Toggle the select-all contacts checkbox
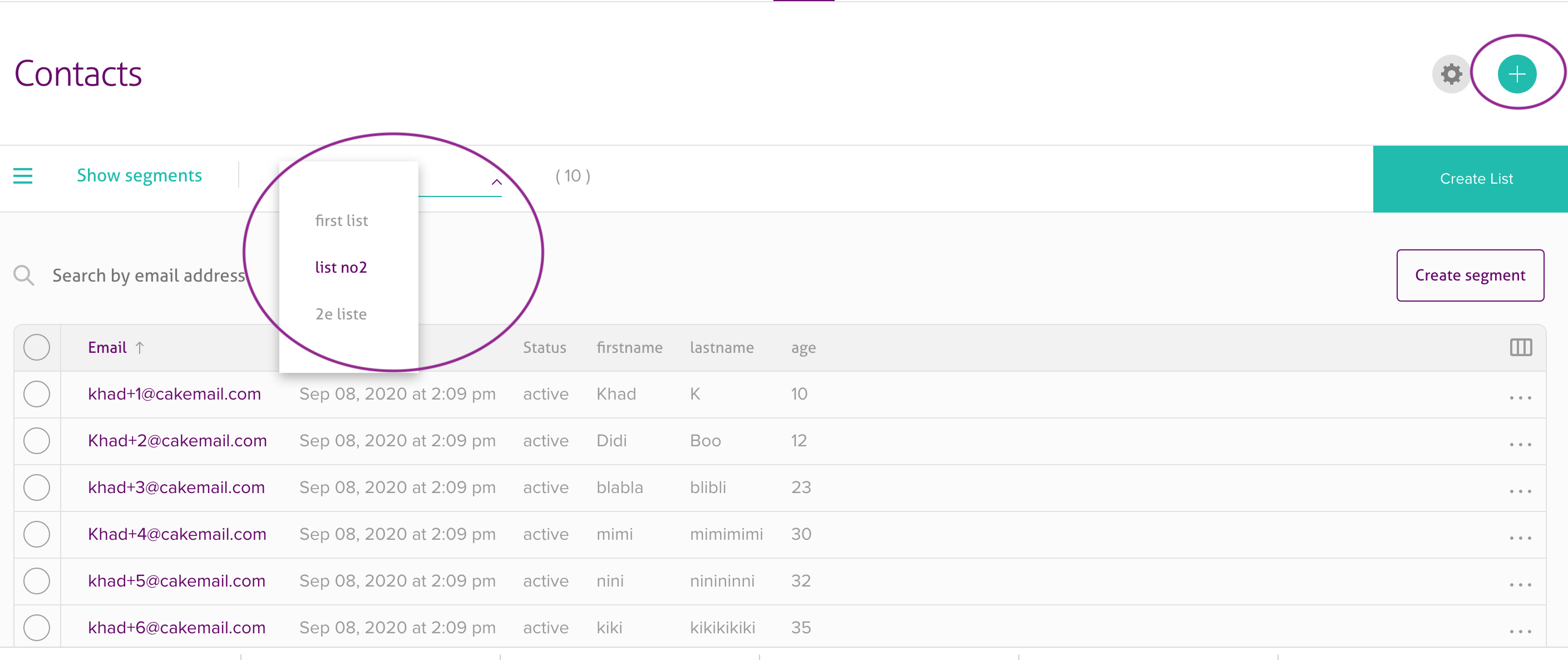 point(37,348)
